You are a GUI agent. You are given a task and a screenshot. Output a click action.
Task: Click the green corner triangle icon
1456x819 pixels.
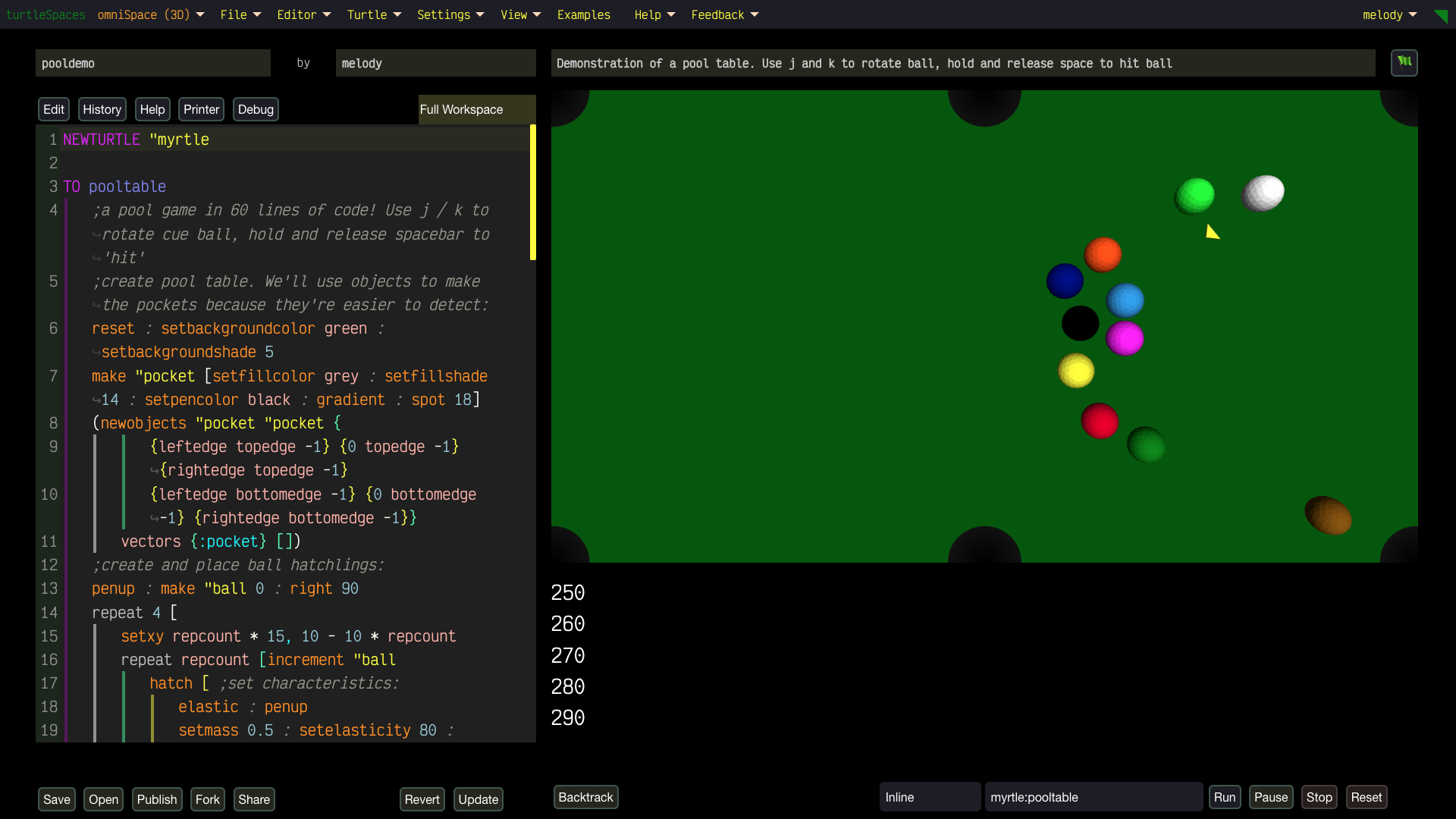coord(1441,16)
